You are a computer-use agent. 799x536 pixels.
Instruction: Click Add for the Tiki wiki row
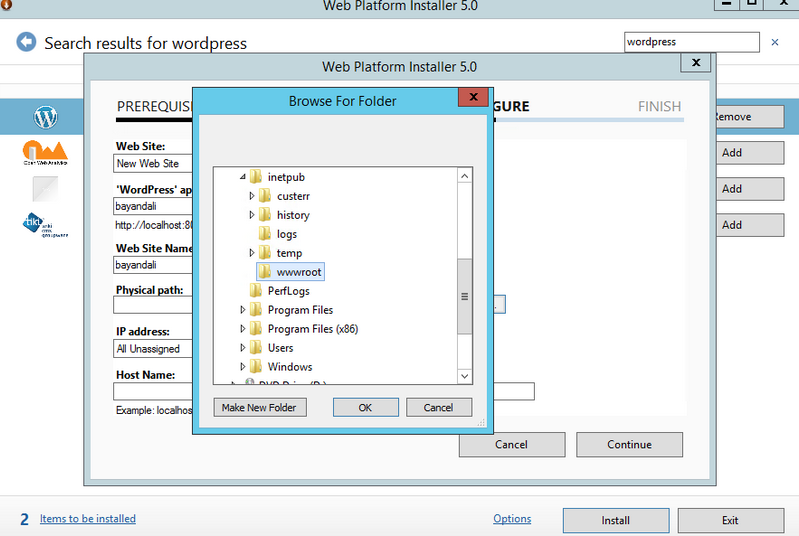tap(750, 225)
